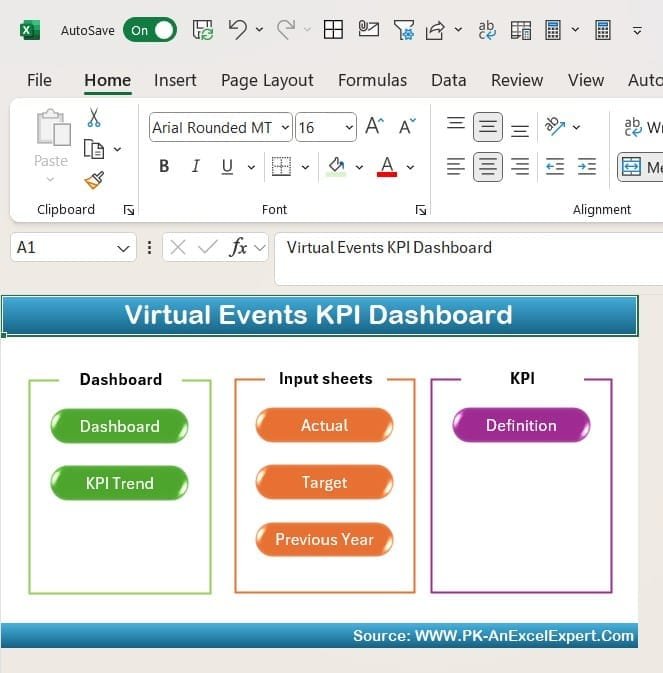Click the Redo arrow icon

click(286, 30)
